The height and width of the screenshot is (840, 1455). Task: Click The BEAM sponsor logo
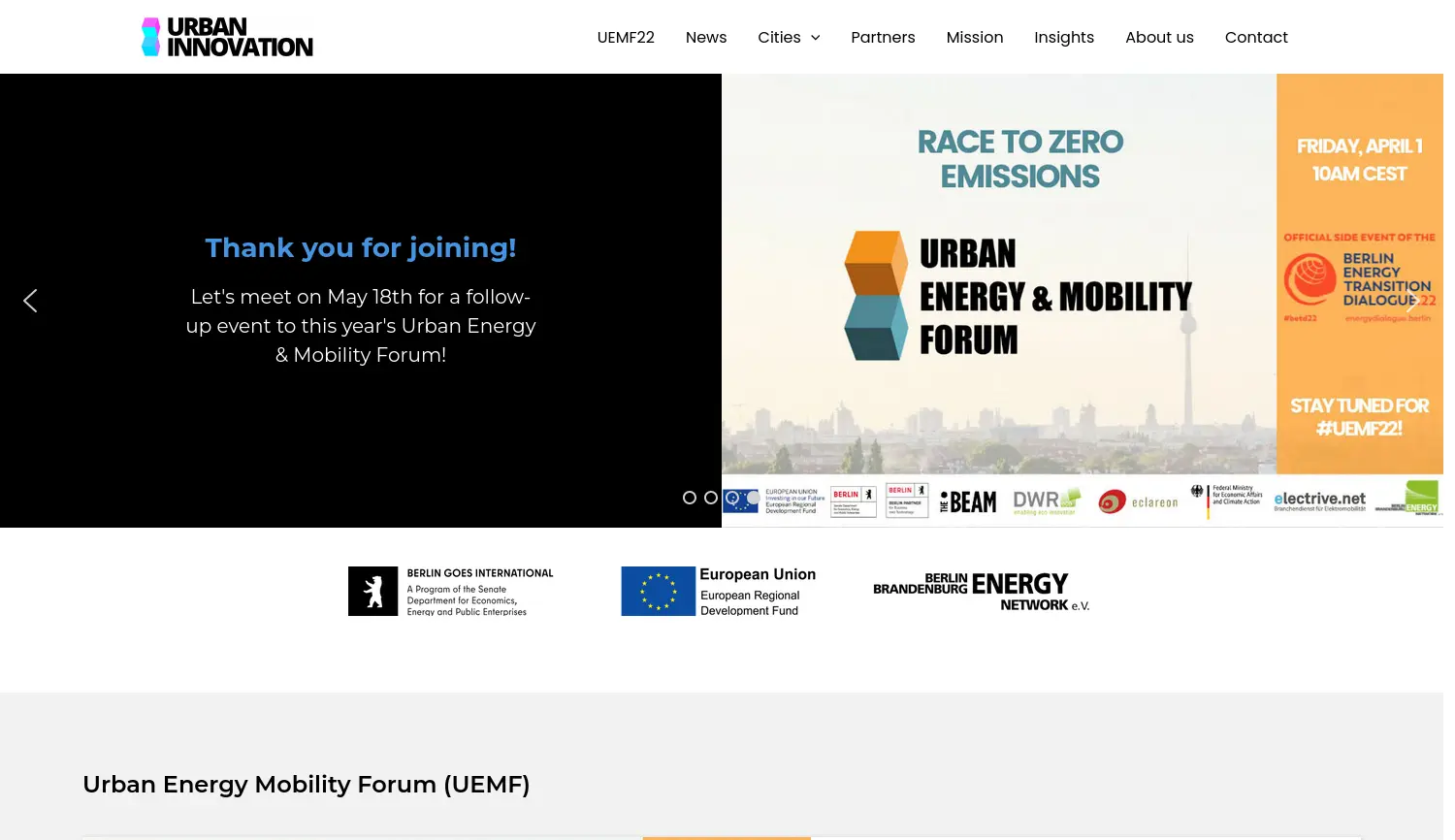[967, 501]
